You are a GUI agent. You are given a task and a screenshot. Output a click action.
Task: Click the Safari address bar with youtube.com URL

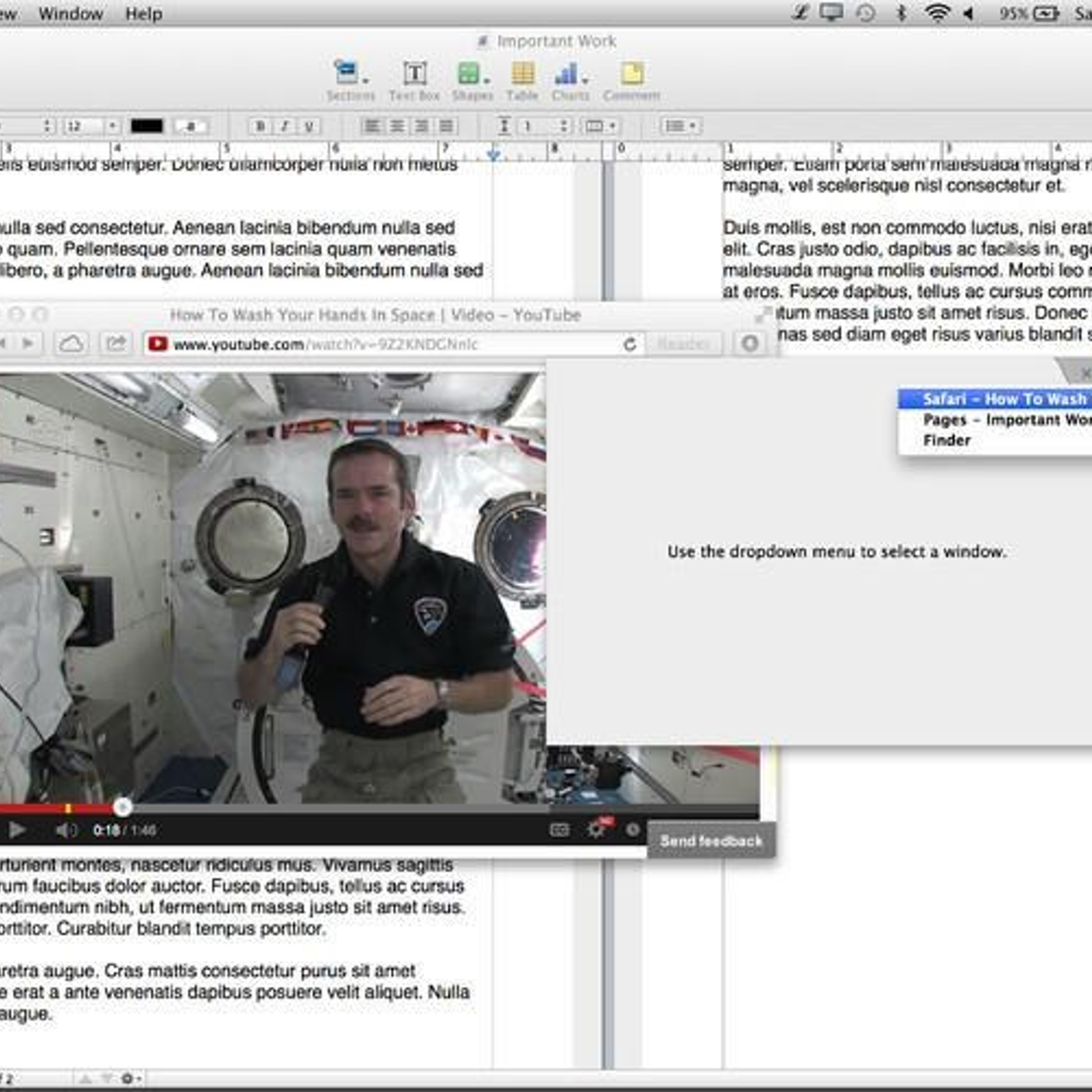click(392, 344)
